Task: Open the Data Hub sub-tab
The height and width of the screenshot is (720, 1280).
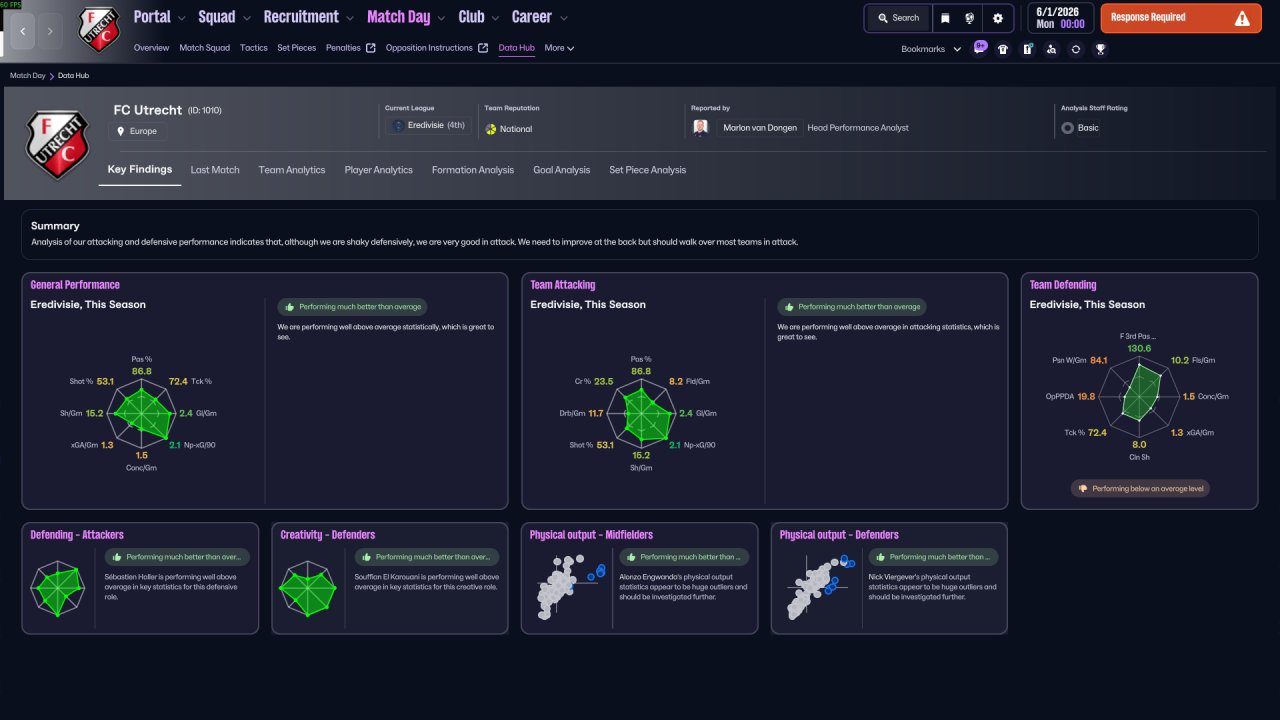Action: click(516, 48)
